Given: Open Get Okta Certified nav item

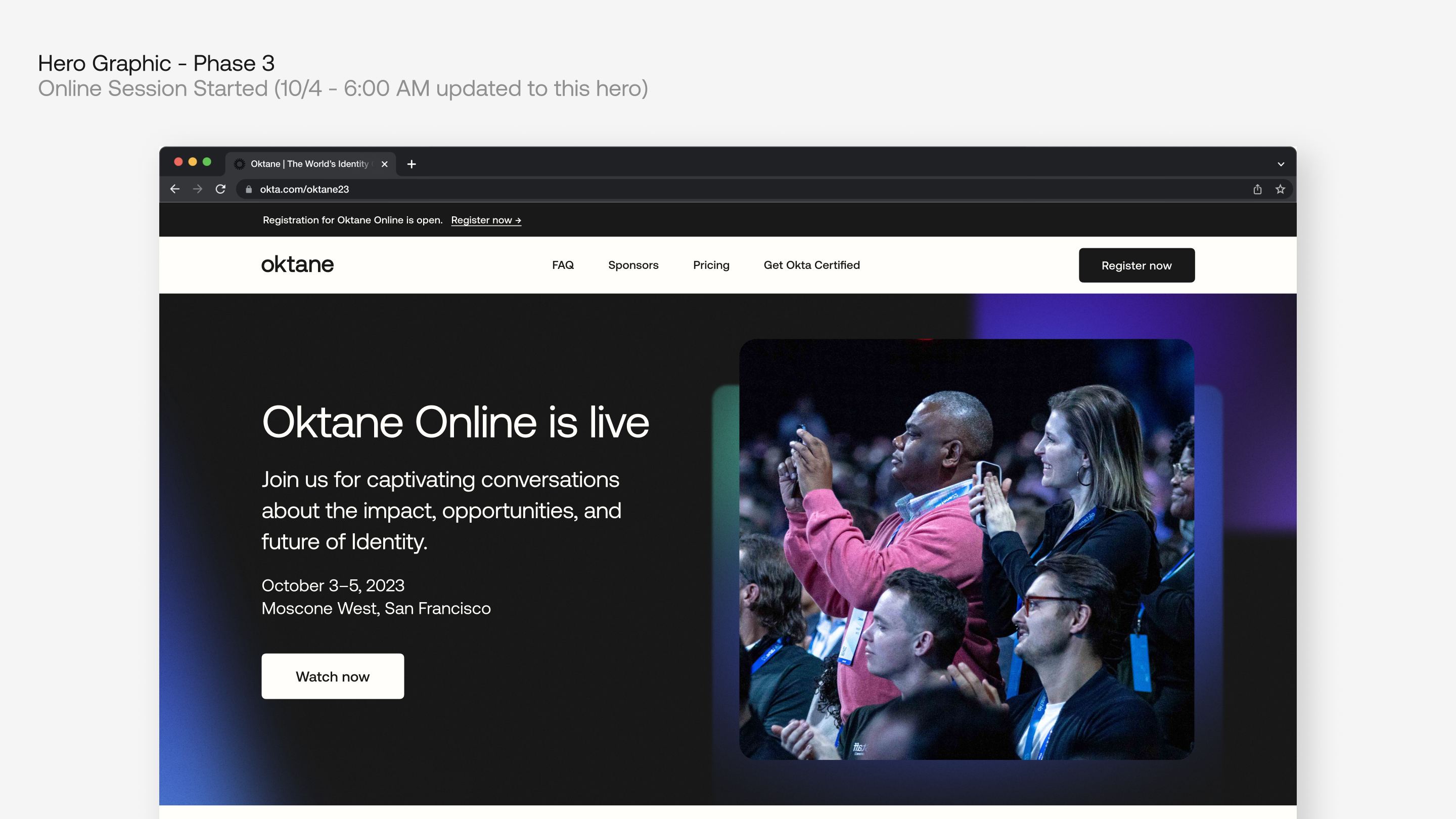Looking at the screenshot, I should coord(811,265).
